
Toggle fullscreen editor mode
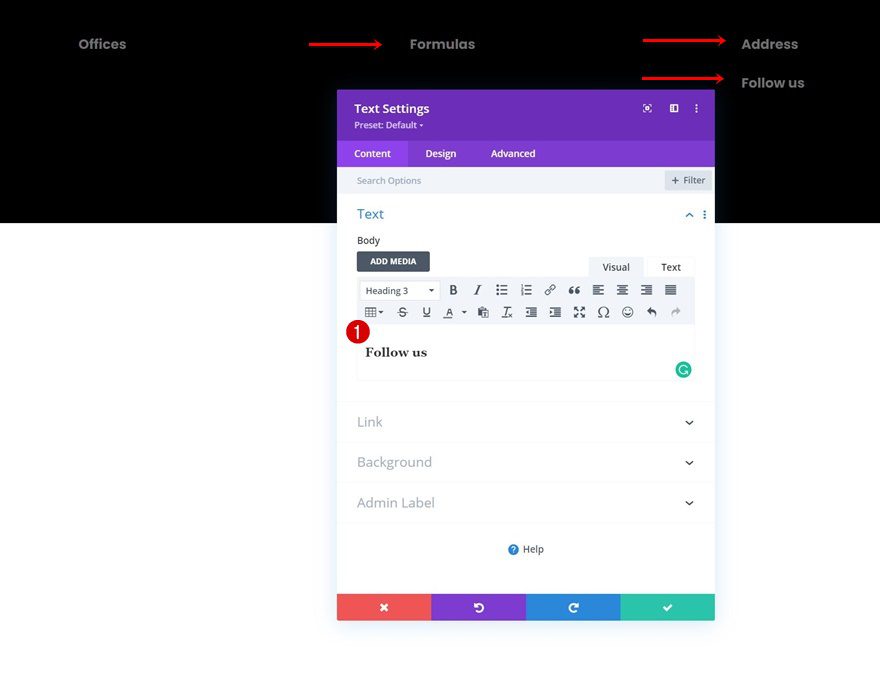click(579, 312)
